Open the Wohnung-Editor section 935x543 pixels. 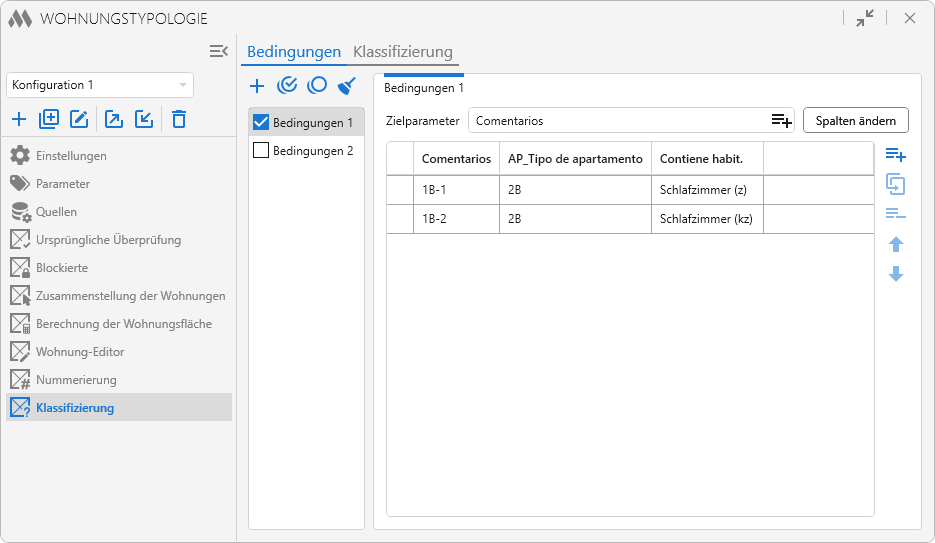point(80,352)
